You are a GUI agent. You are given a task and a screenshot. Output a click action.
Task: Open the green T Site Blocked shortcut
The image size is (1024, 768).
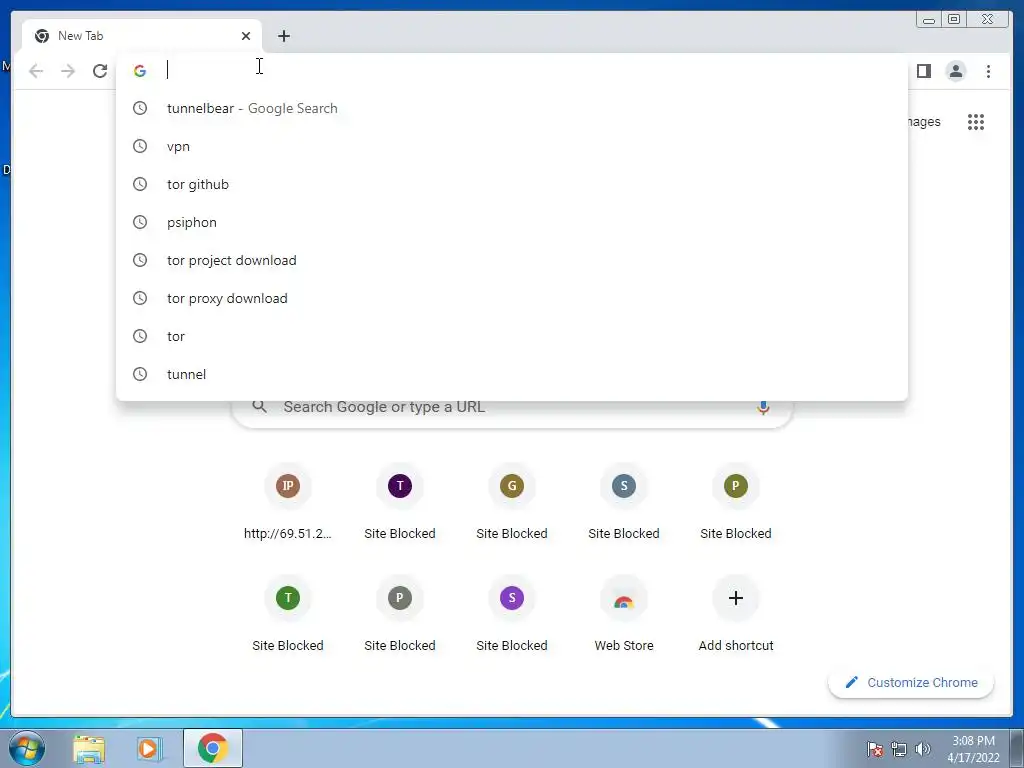(287, 615)
